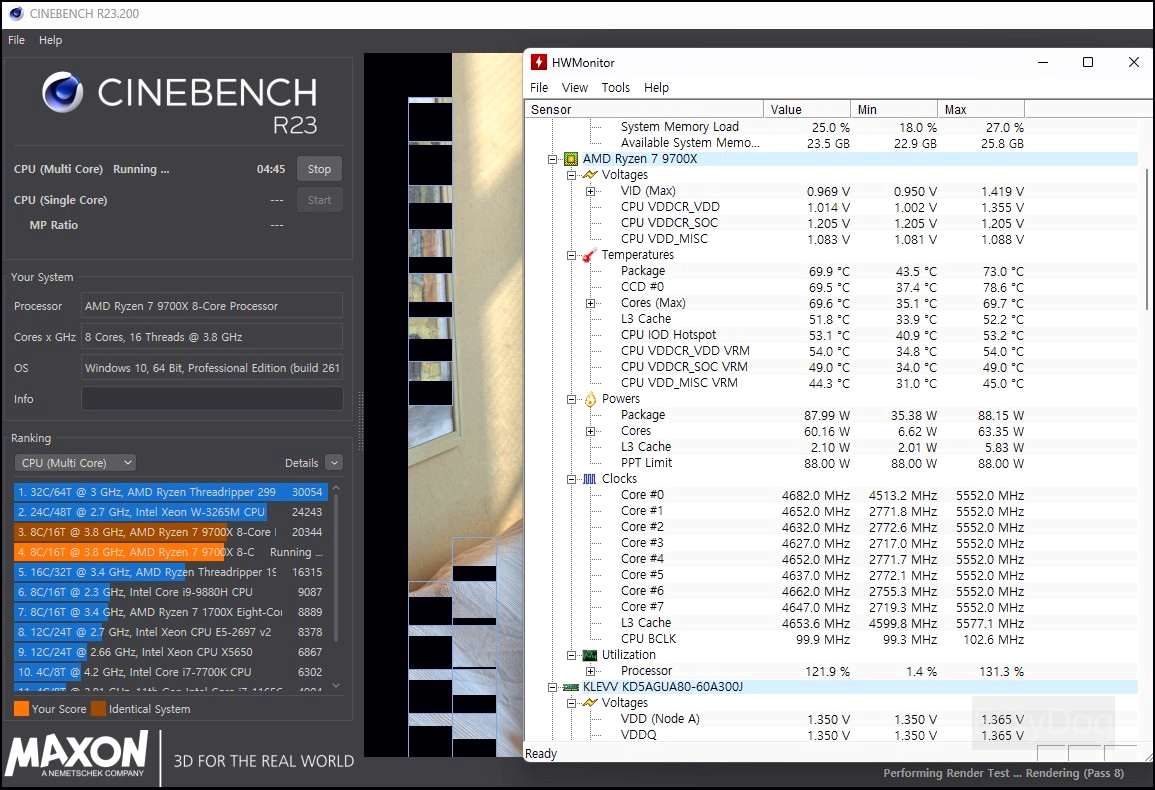Click the Clocks waveform icon
Screen dimensions: 1155x790
[590, 479]
